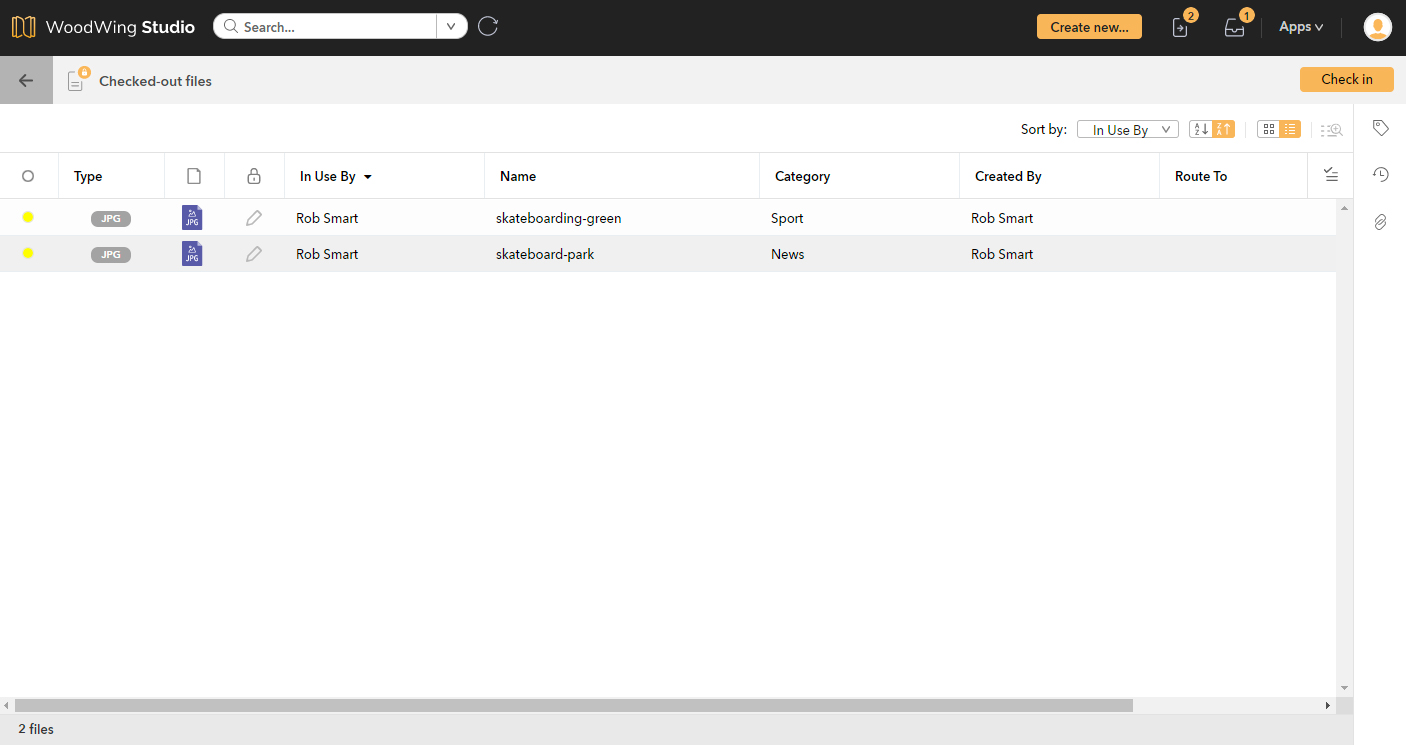Screen dimensions: 1406x745
Task: Click the Checked-out files document icon
Action: click(x=77, y=80)
